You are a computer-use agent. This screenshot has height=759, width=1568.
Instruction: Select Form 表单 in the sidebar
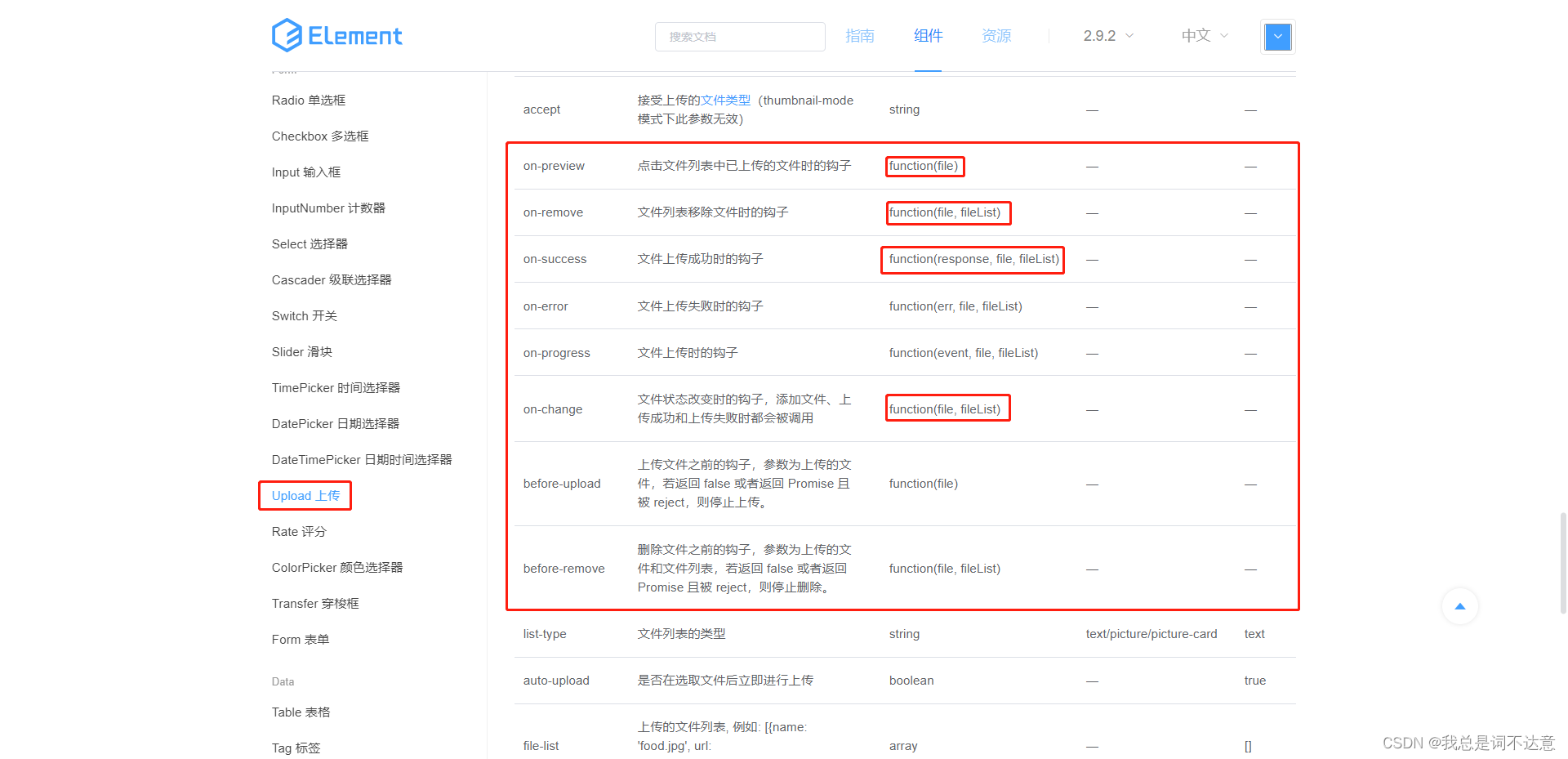300,639
